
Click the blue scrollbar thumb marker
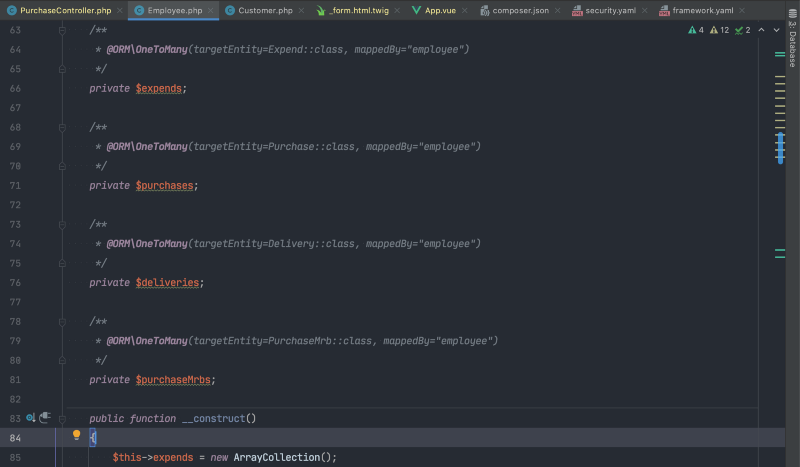(780, 148)
